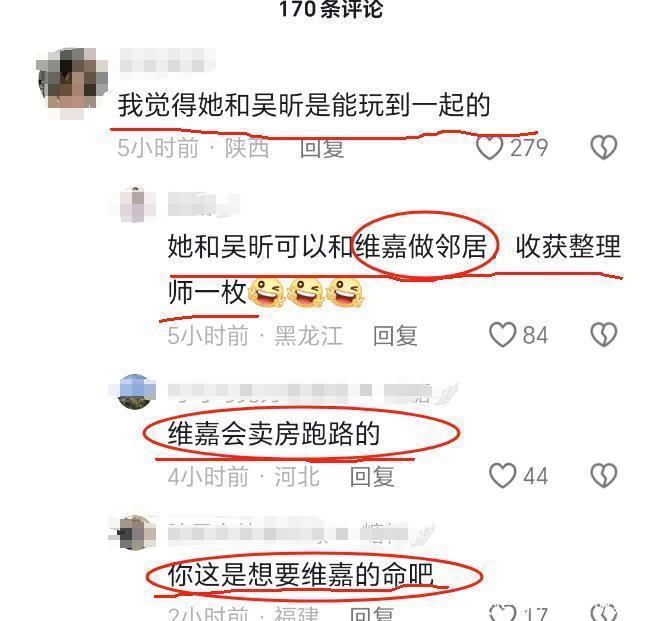Image resolution: width=658 pixels, height=621 pixels.
Task: Open the blurred username of top commenter
Action: coord(167,63)
